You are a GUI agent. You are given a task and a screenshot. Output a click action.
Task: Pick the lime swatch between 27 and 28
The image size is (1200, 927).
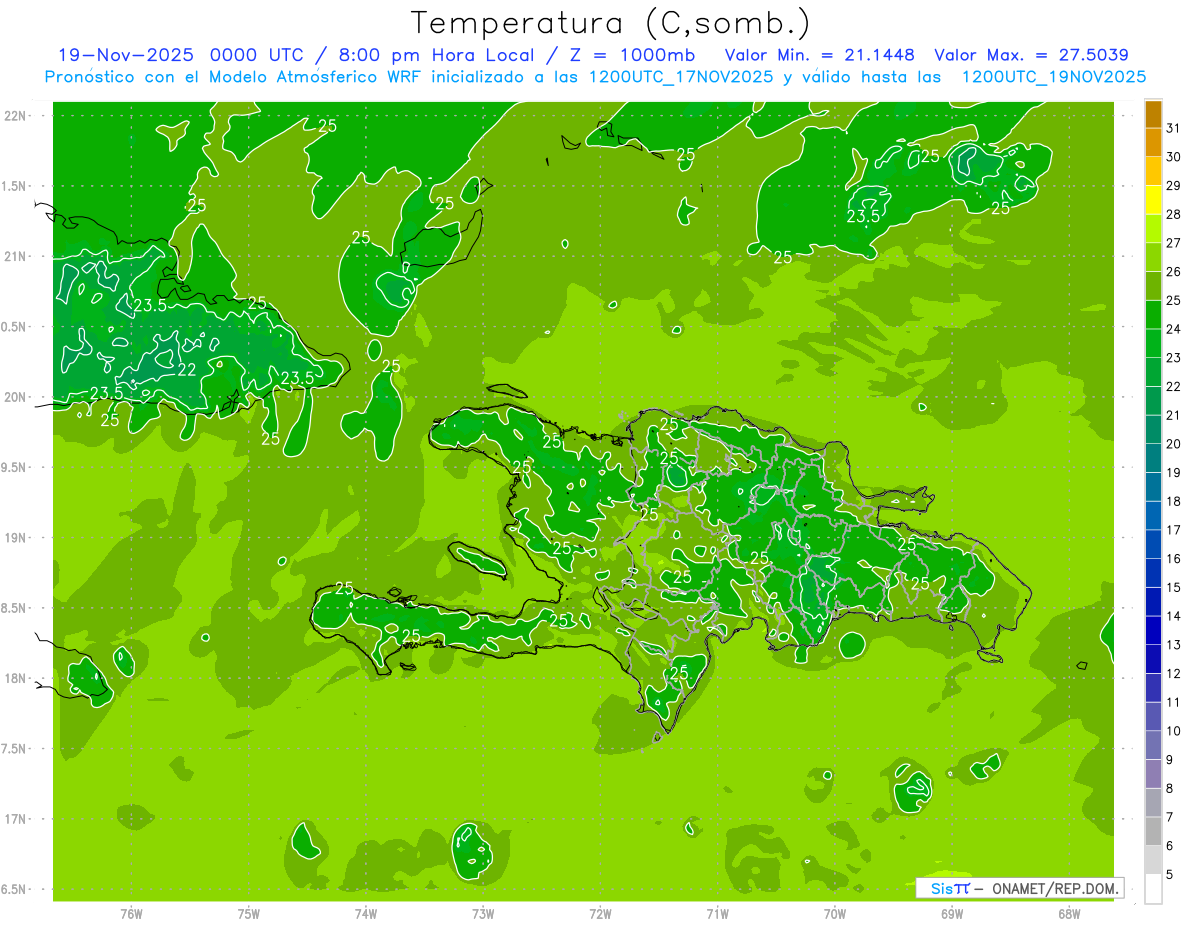[x=1153, y=229]
